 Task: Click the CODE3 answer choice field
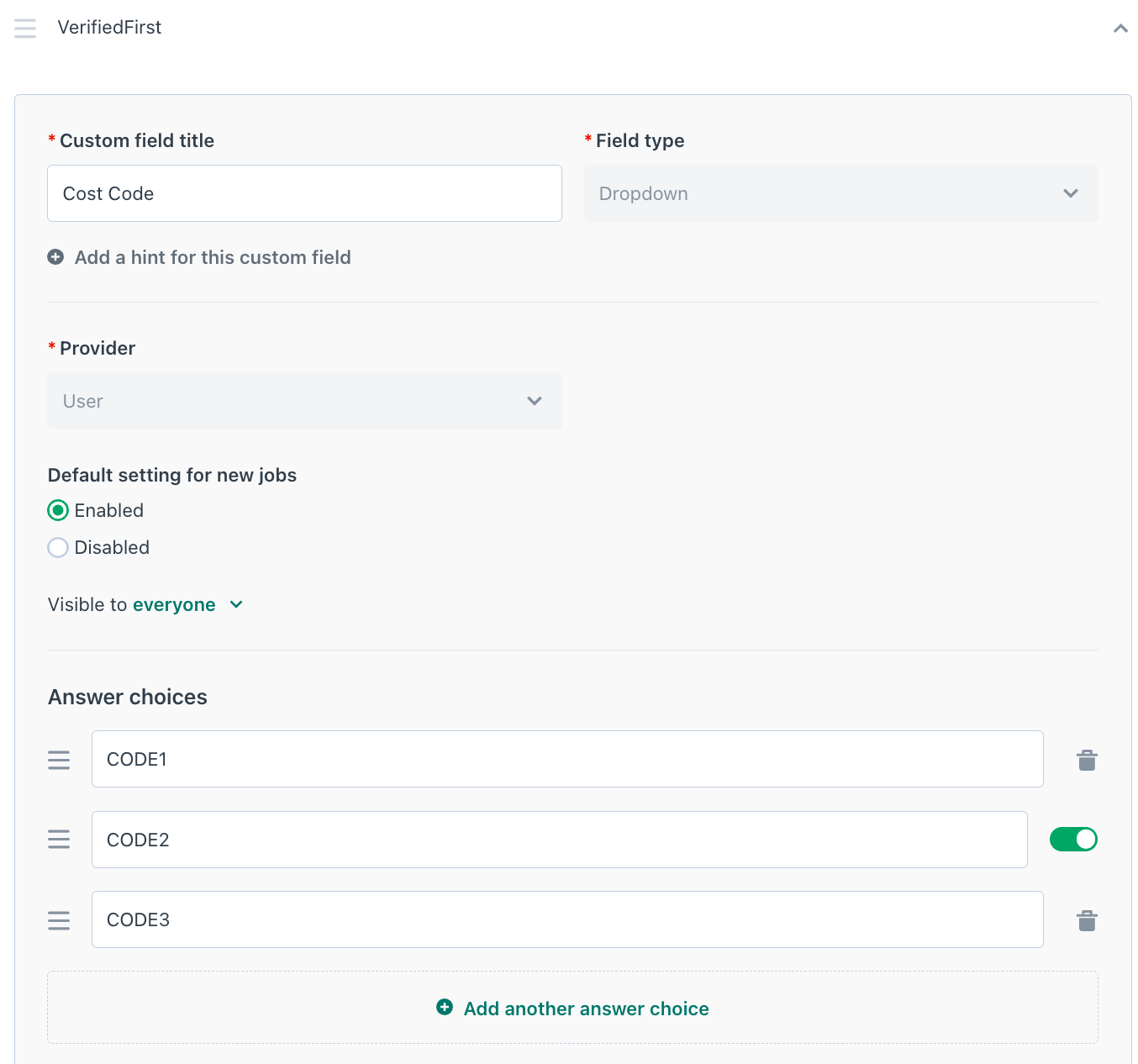click(x=567, y=919)
